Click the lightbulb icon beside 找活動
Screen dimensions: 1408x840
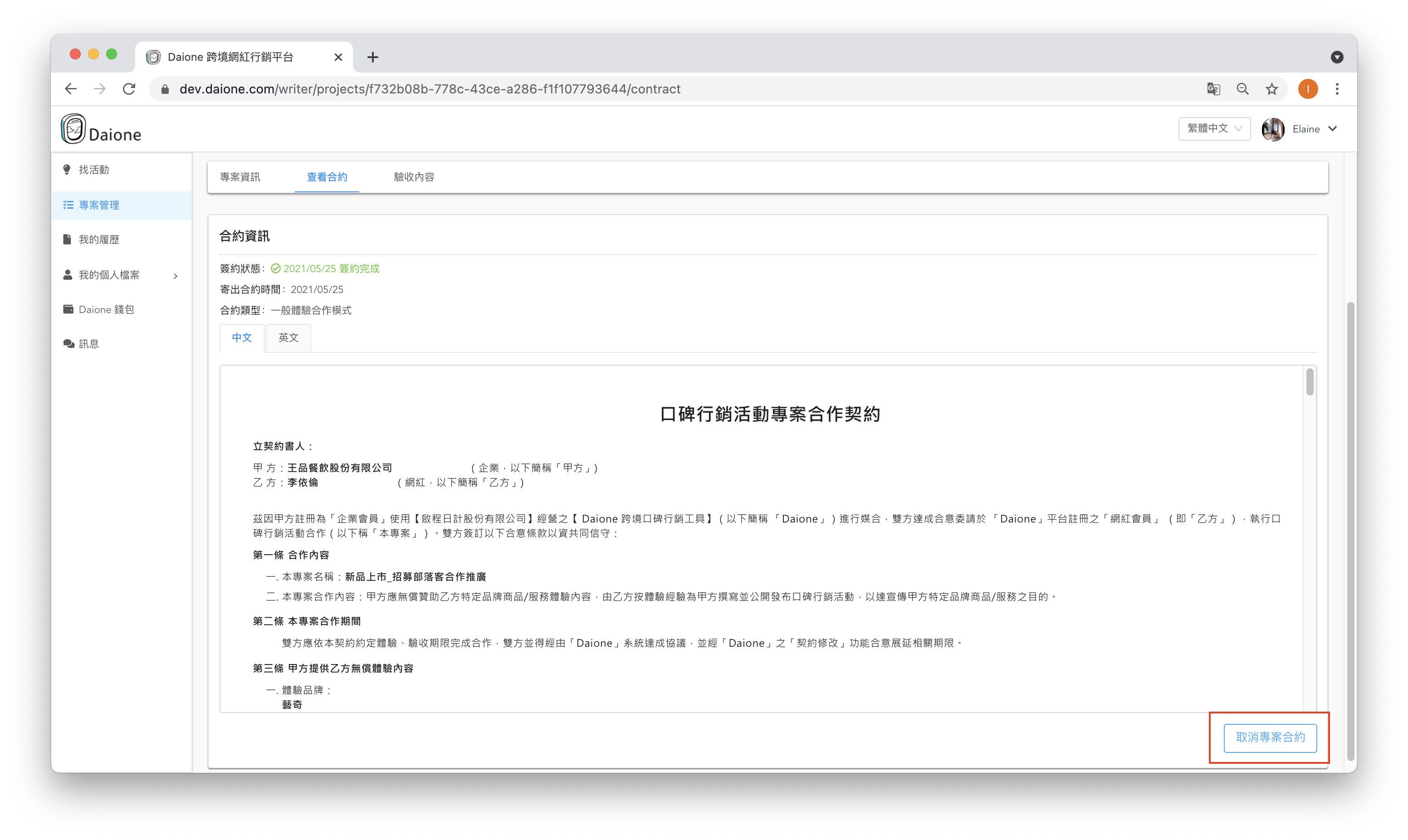point(67,170)
